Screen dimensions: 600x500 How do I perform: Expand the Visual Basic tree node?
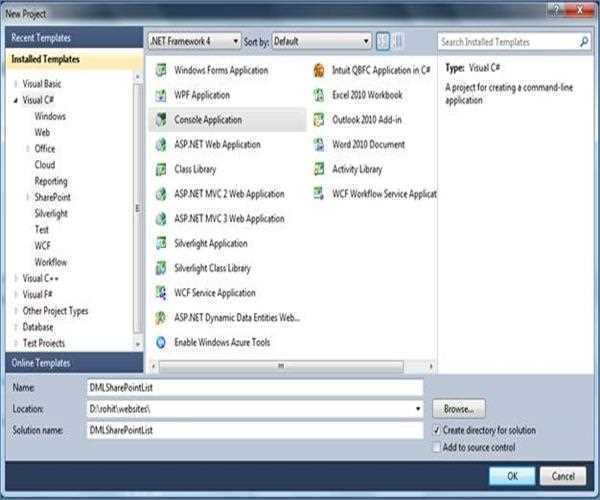(15, 84)
